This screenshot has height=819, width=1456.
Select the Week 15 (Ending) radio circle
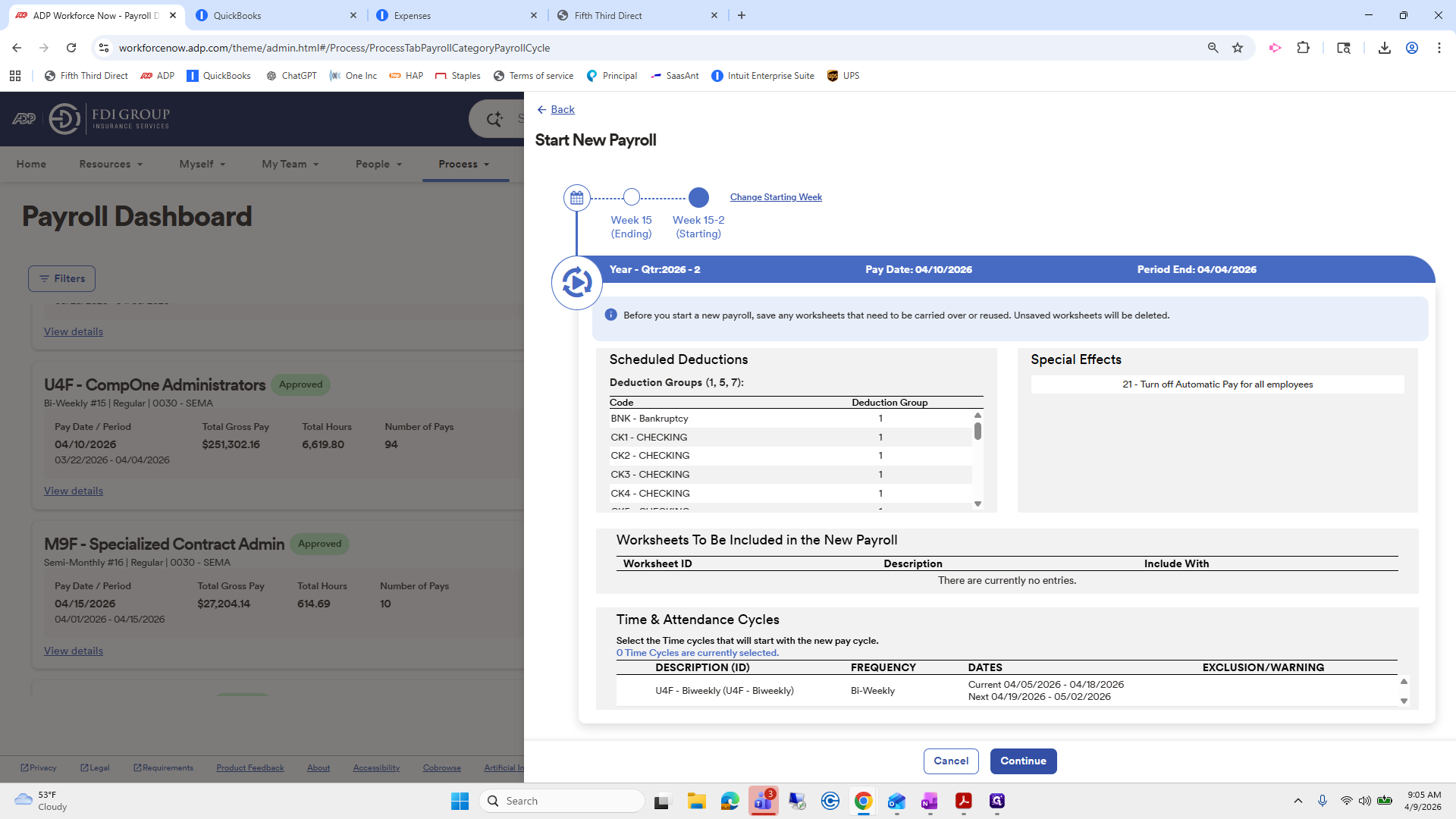pos(632,197)
